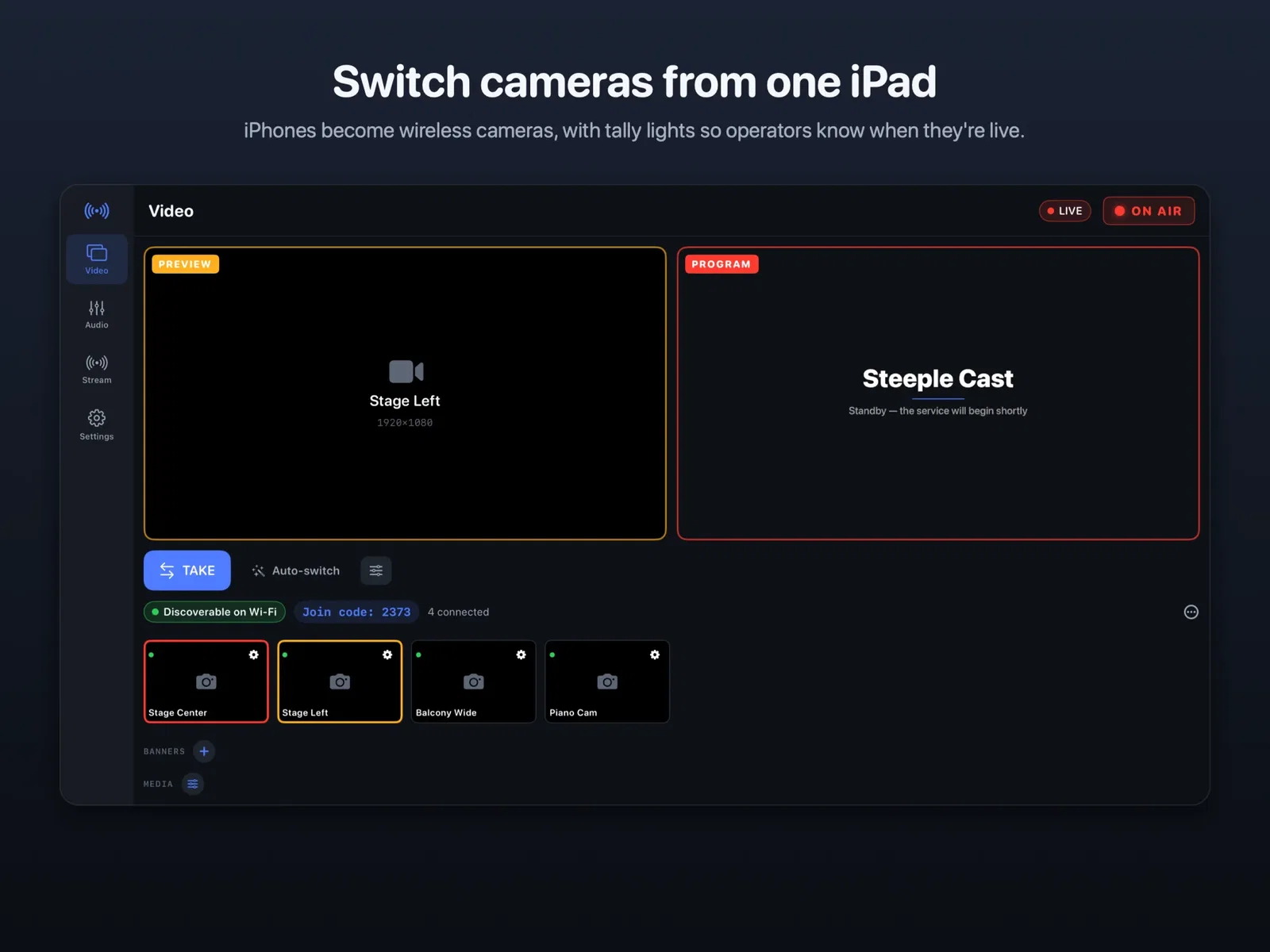Toggle the ON AIR button
The width and height of the screenshot is (1270, 952).
1149,211
